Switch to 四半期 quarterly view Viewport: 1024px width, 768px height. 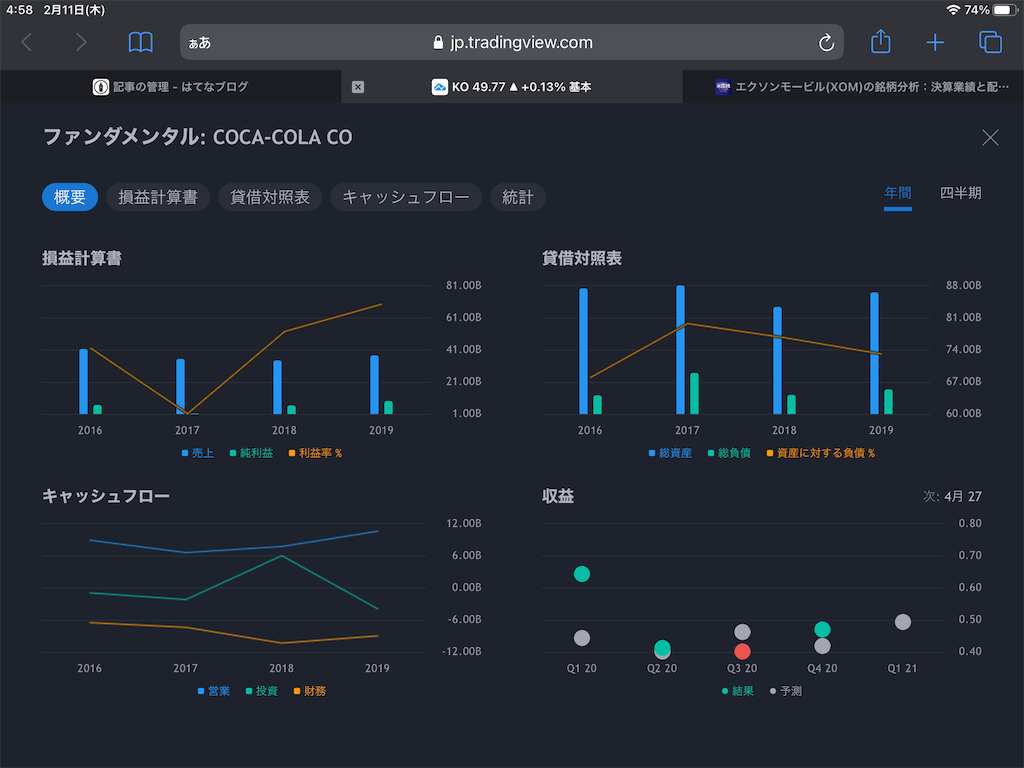tap(960, 193)
